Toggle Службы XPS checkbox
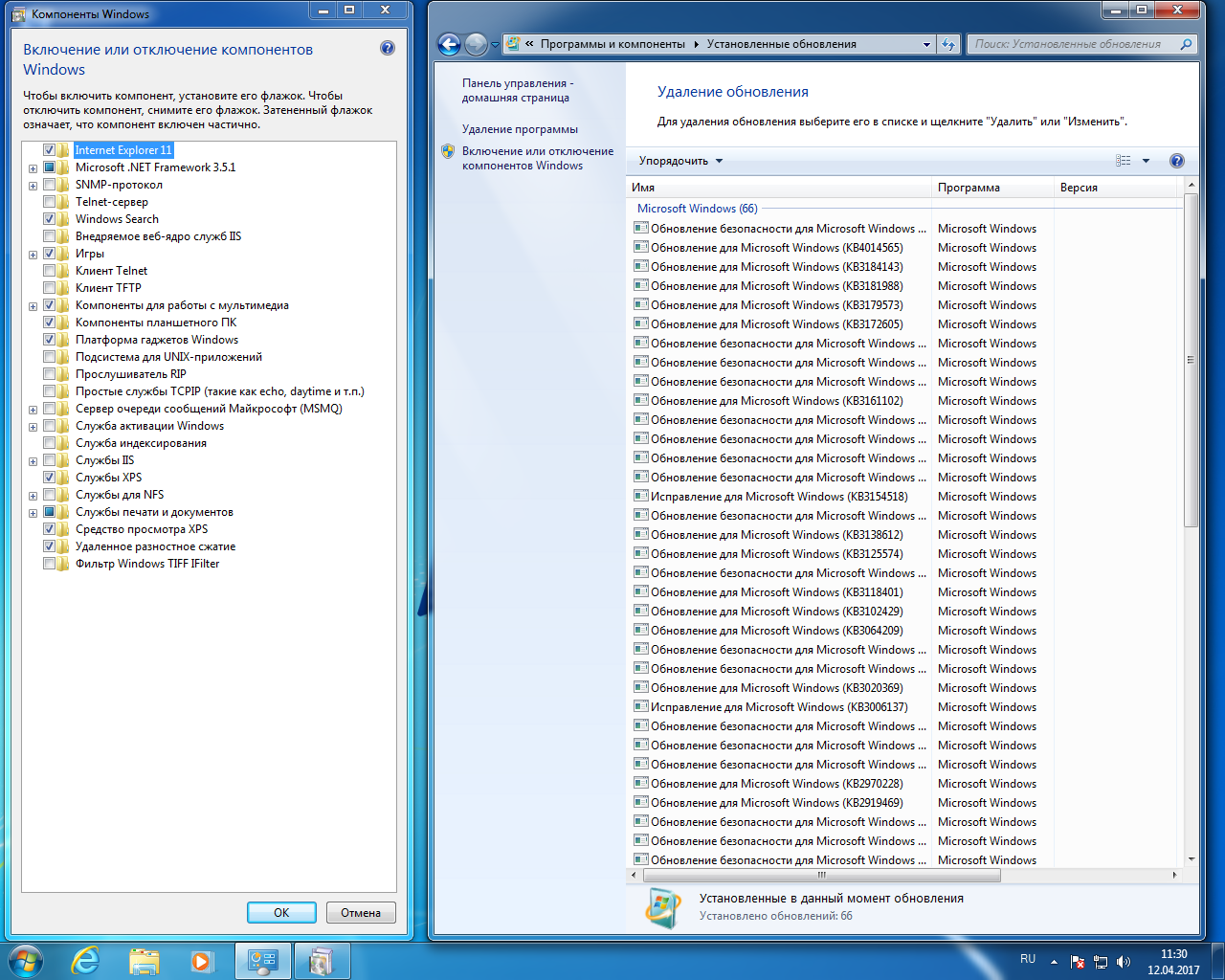This screenshot has height=980, width=1225. tap(49, 478)
